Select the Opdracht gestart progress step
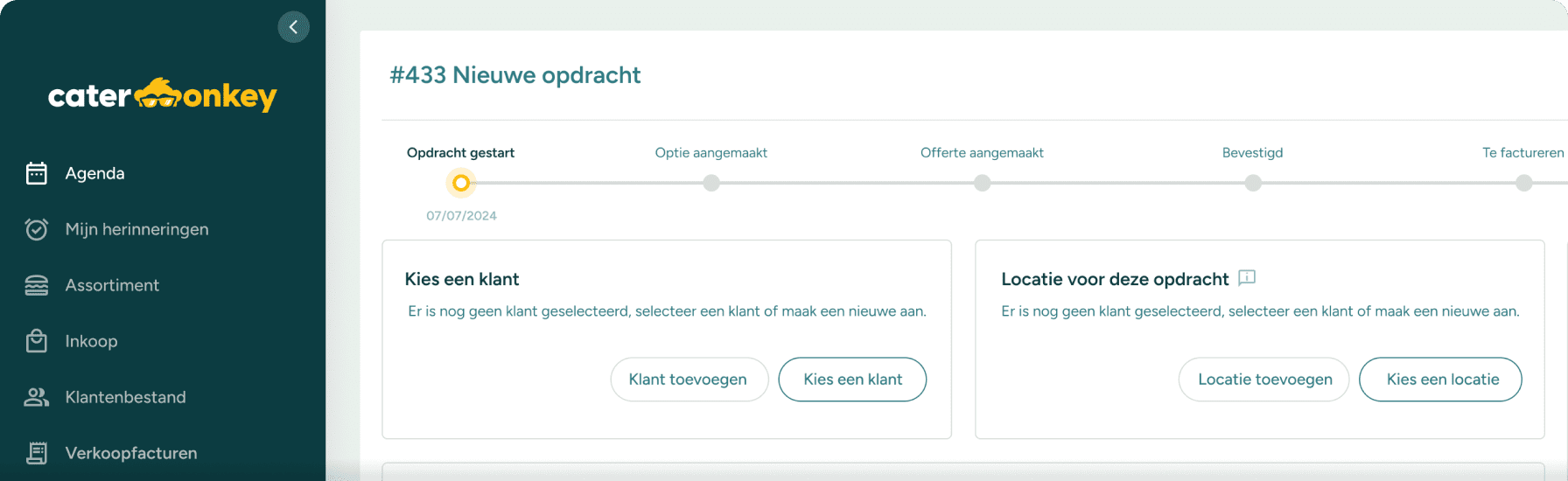Viewport: 1568px width, 481px height. coord(461,183)
